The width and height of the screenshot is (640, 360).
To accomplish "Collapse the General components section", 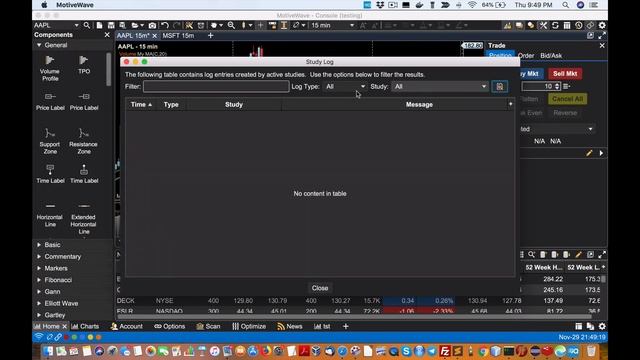I will (x=39, y=45).
